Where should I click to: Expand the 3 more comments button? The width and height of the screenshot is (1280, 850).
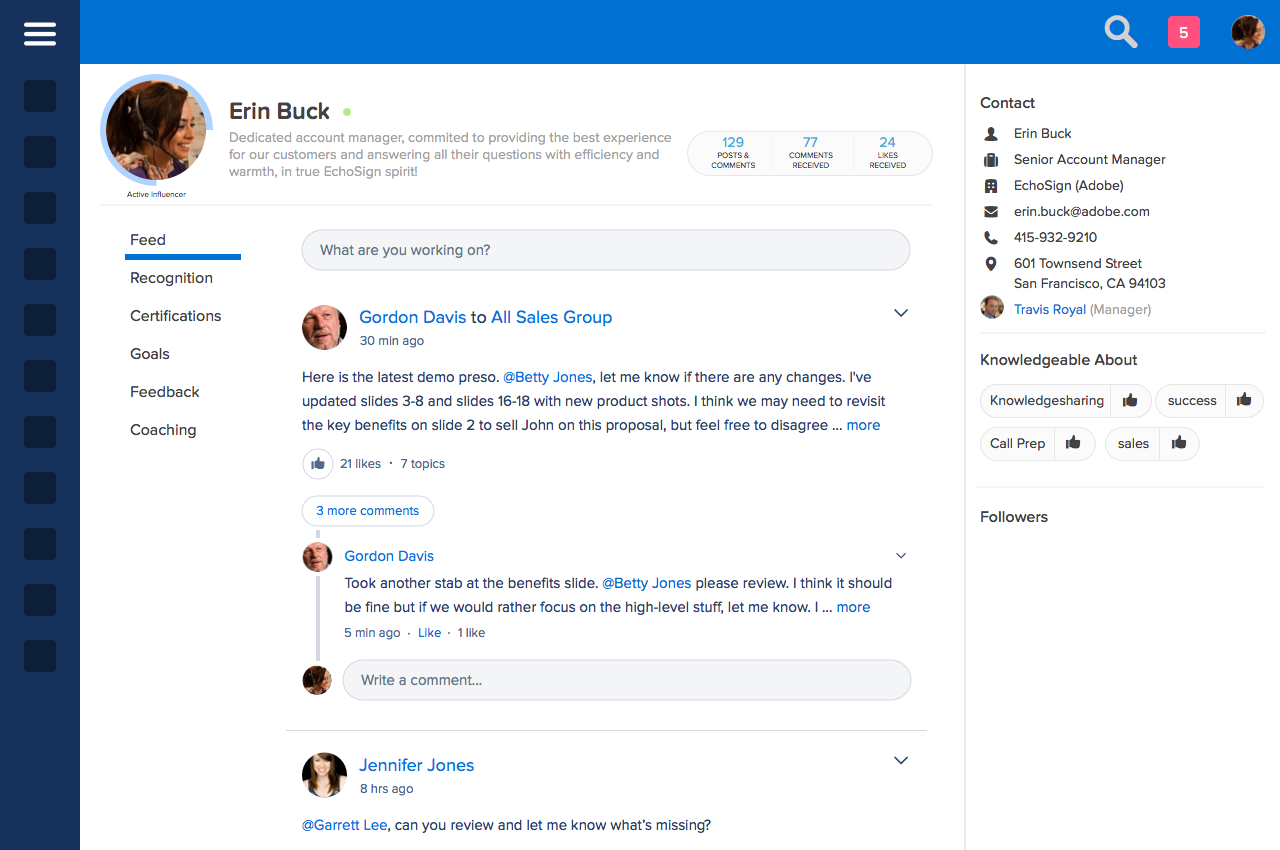click(368, 511)
